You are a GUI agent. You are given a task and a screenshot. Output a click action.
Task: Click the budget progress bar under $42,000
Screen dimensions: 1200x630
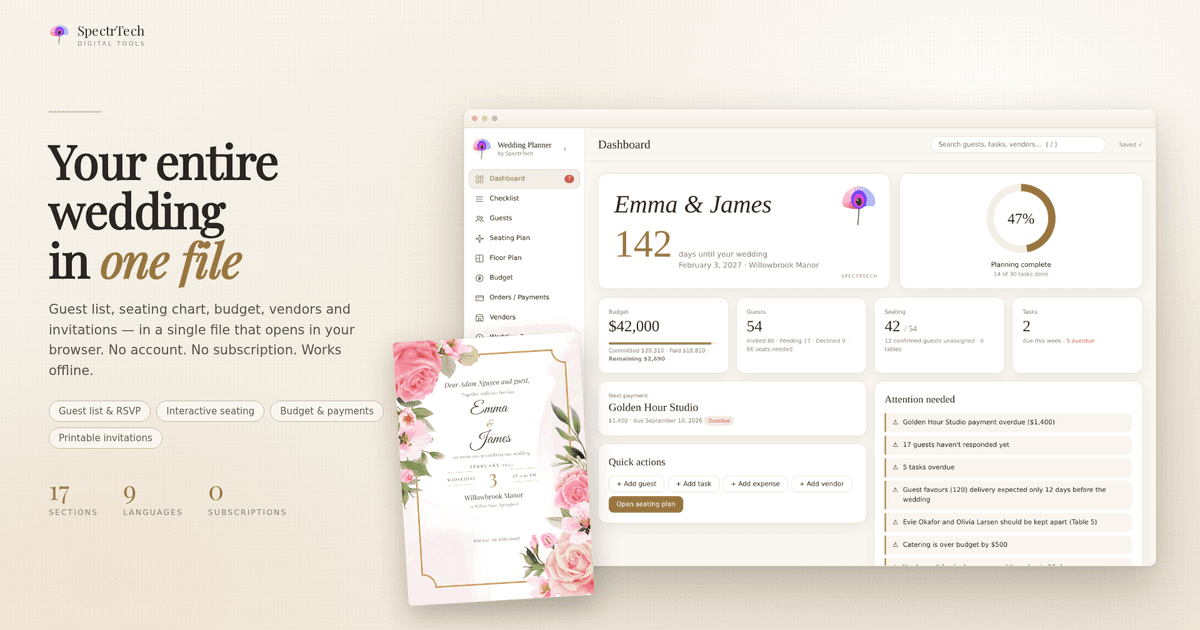point(662,343)
